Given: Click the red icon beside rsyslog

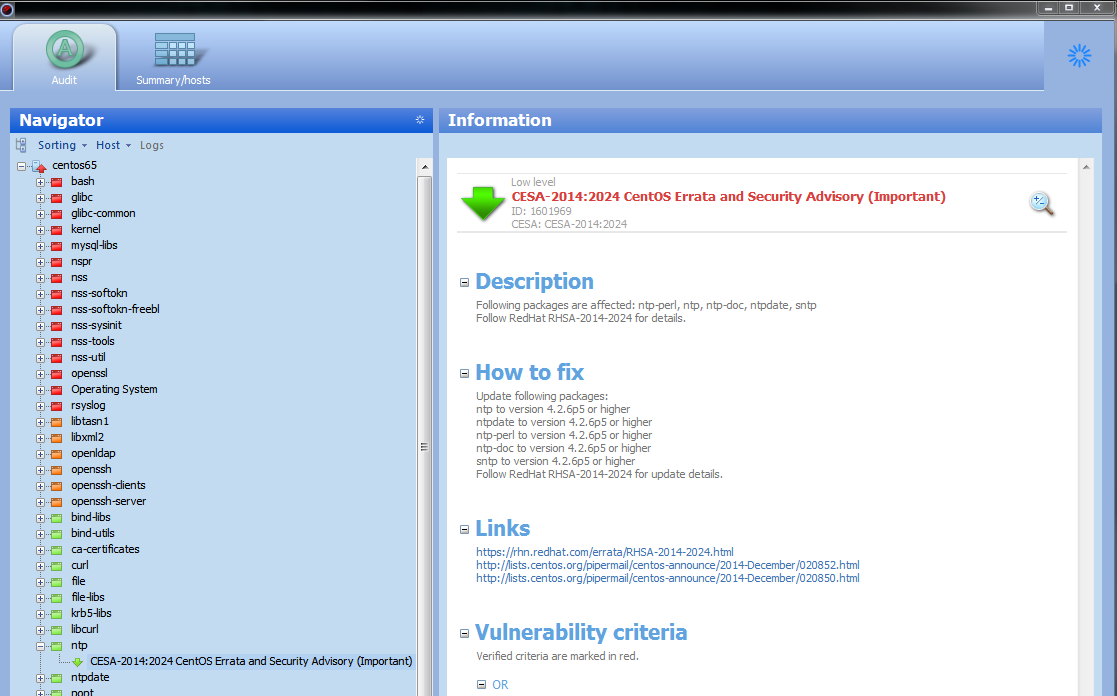Looking at the screenshot, I should [x=56, y=406].
